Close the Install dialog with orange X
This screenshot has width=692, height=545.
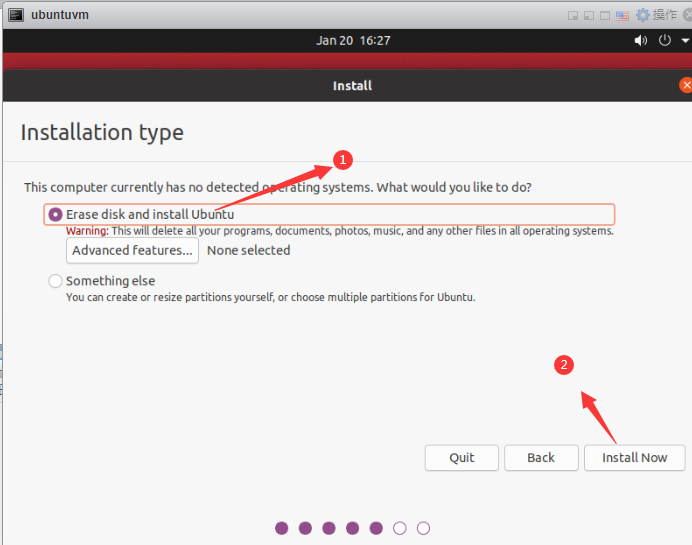tap(685, 85)
